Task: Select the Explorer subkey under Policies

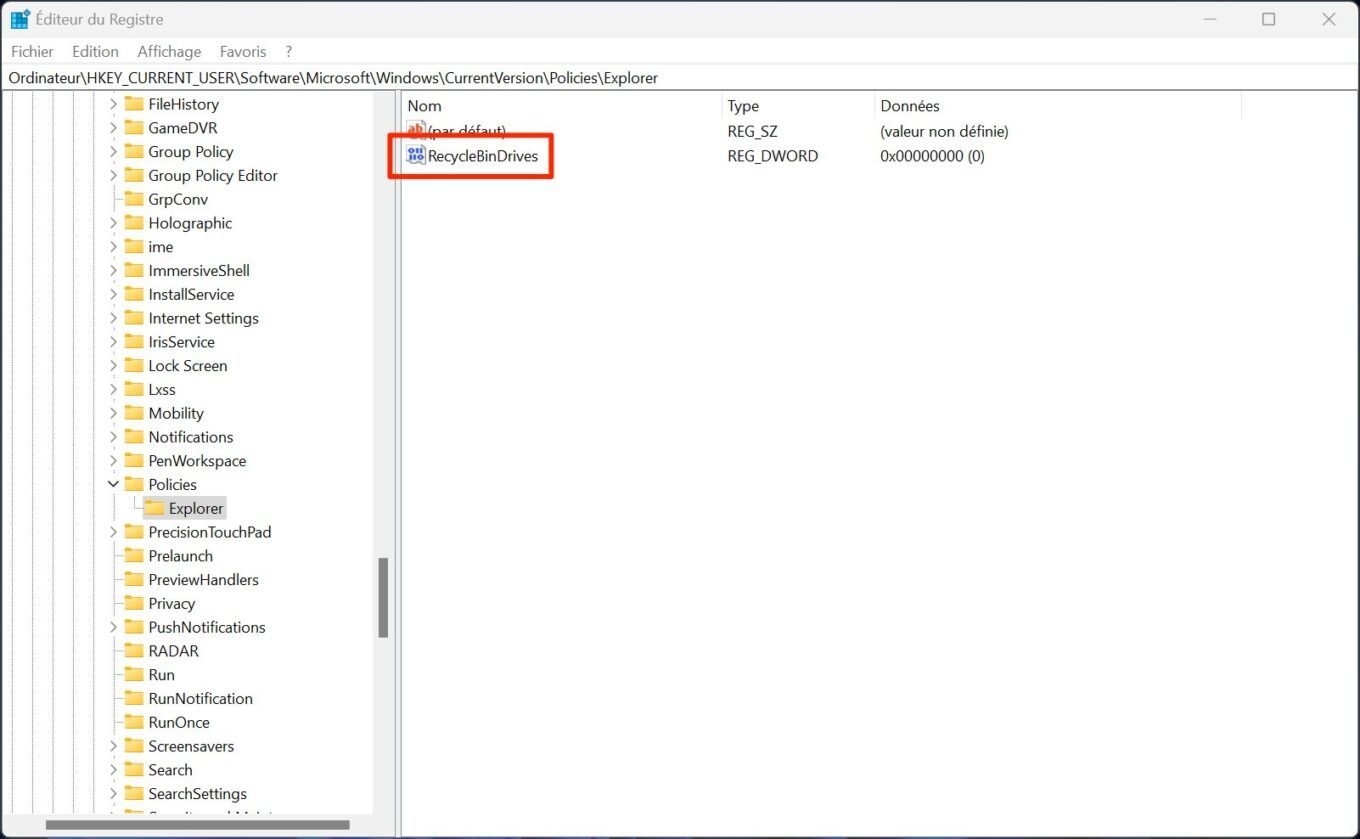Action: click(x=196, y=508)
